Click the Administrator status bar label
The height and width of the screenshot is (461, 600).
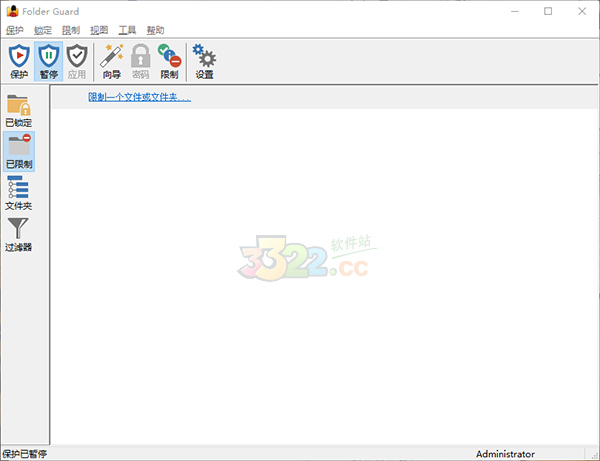tap(505, 454)
